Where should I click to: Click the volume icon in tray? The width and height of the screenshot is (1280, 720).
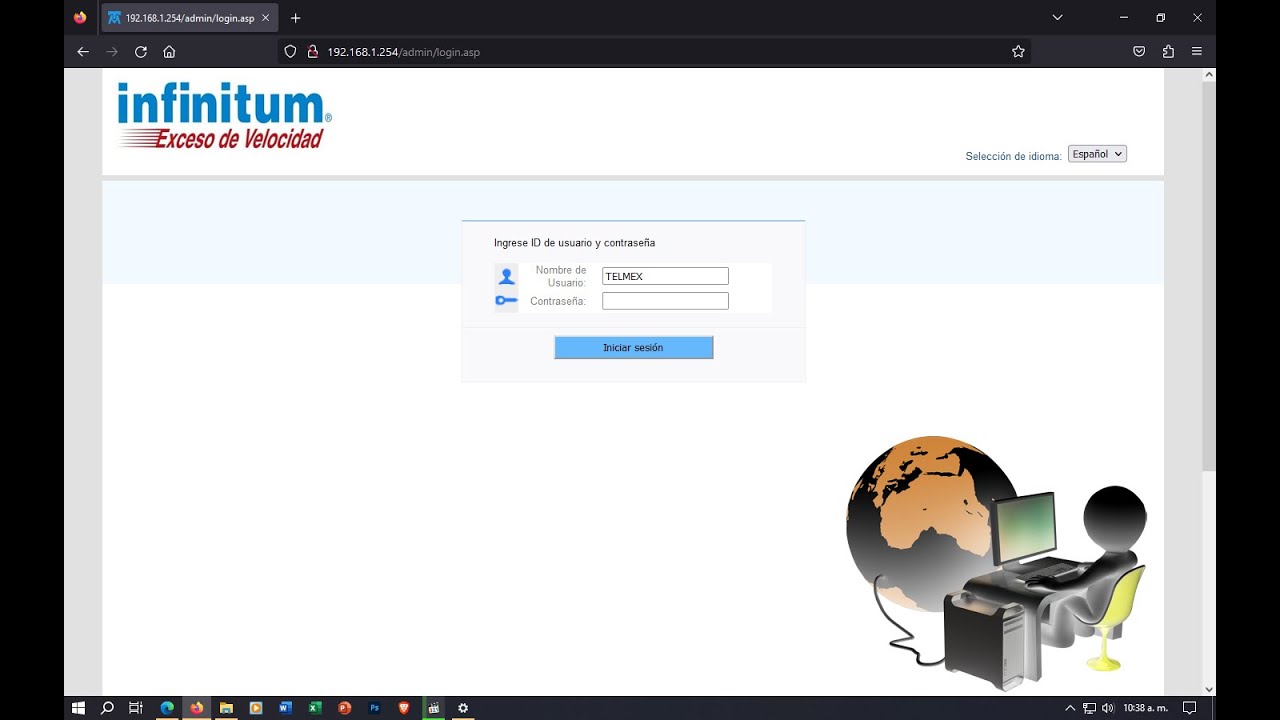[x=1107, y=708]
